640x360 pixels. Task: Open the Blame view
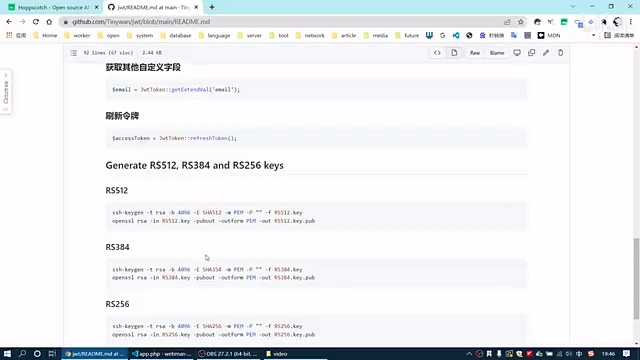(x=497, y=53)
